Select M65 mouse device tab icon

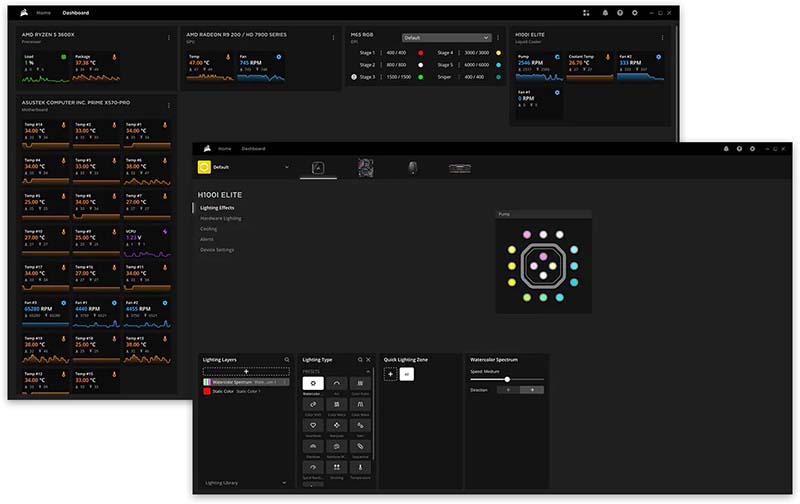tap(413, 168)
